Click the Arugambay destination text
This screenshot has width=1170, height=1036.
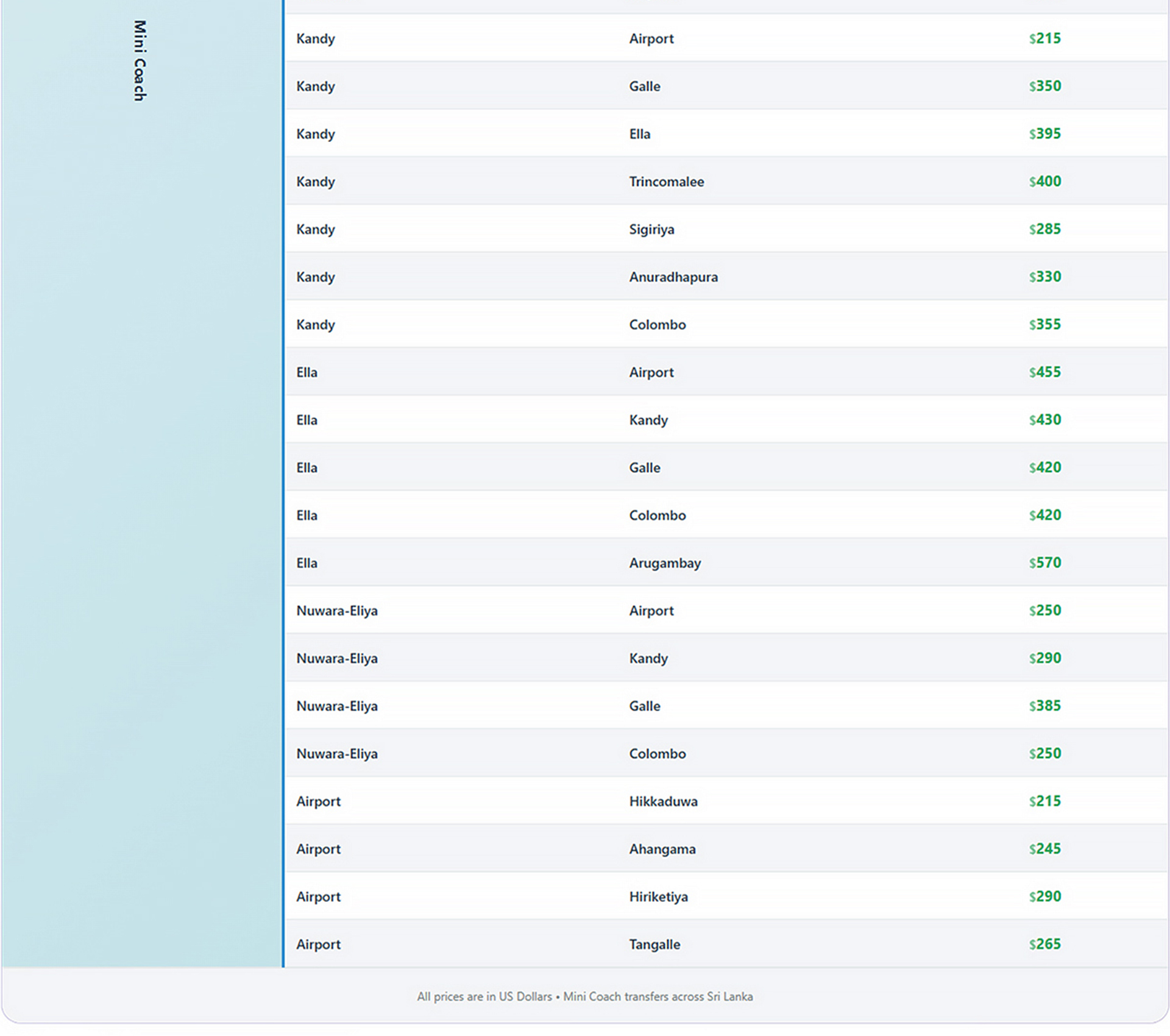tap(665, 563)
